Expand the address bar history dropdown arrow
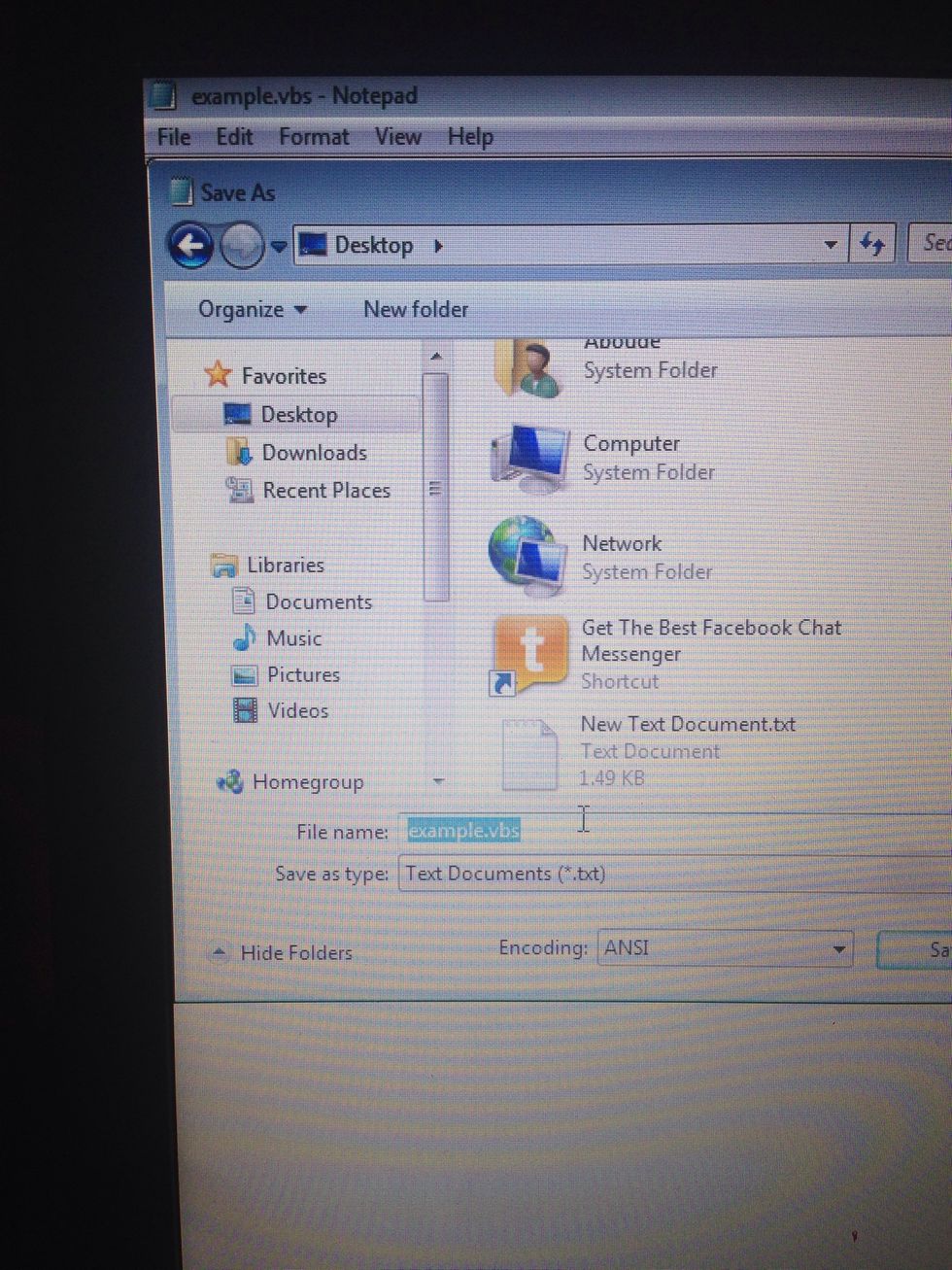 tap(830, 245)
